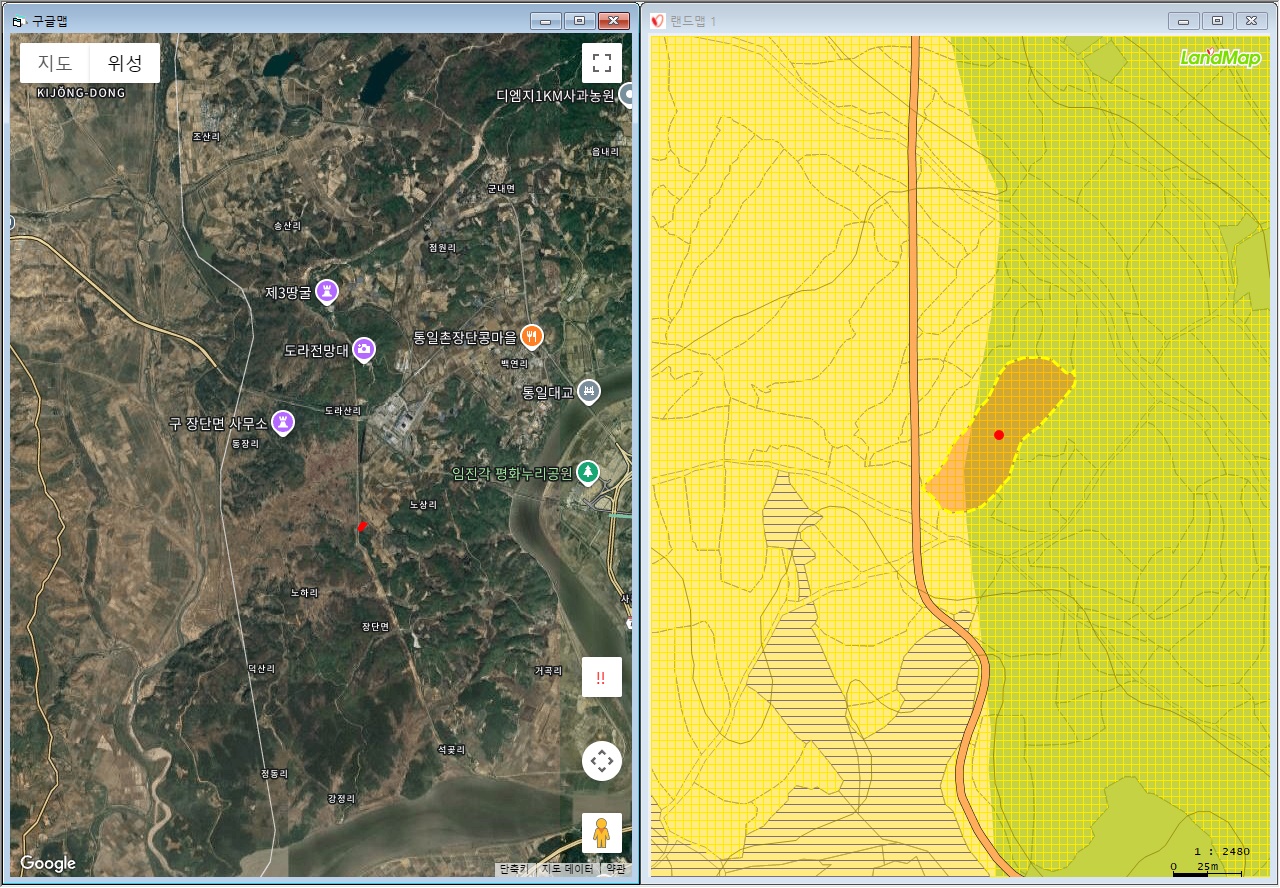Open the map camera pan controls

[x=602, y=762]
